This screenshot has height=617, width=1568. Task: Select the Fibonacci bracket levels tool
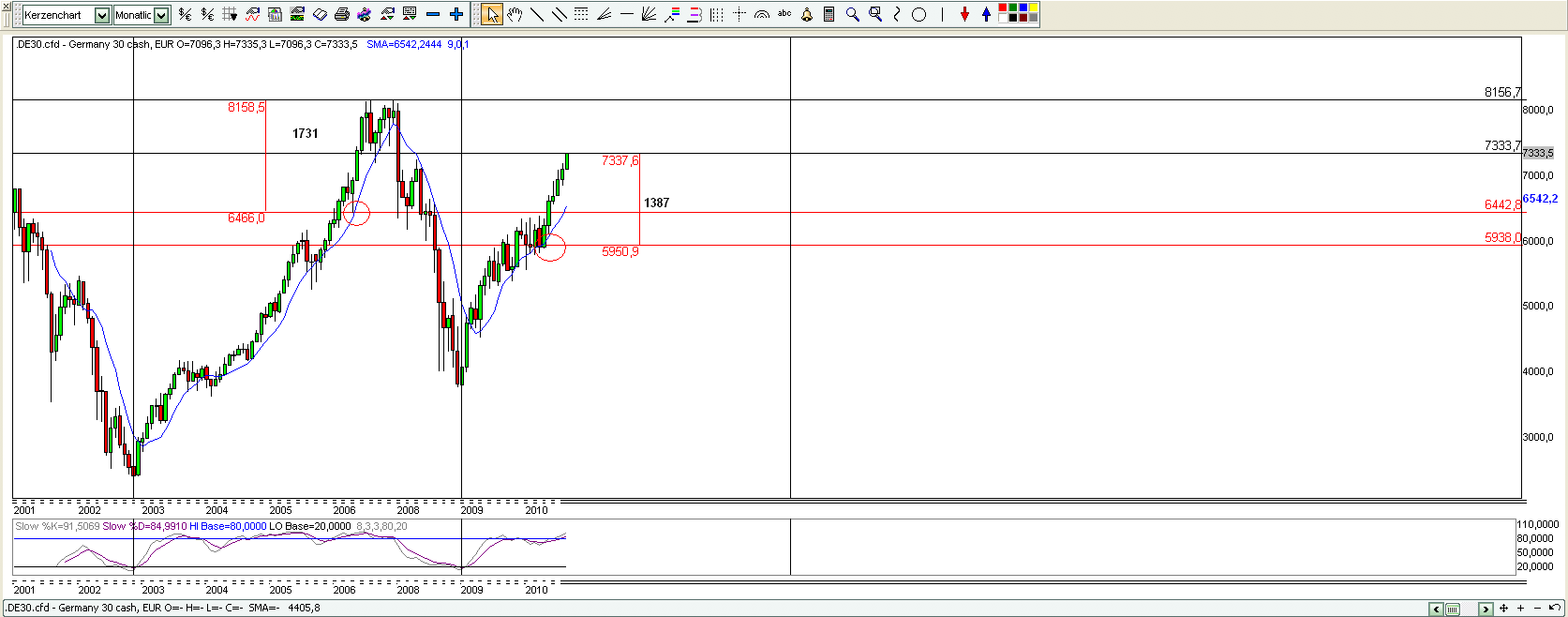pyautogui.click(x=694, y=14)
